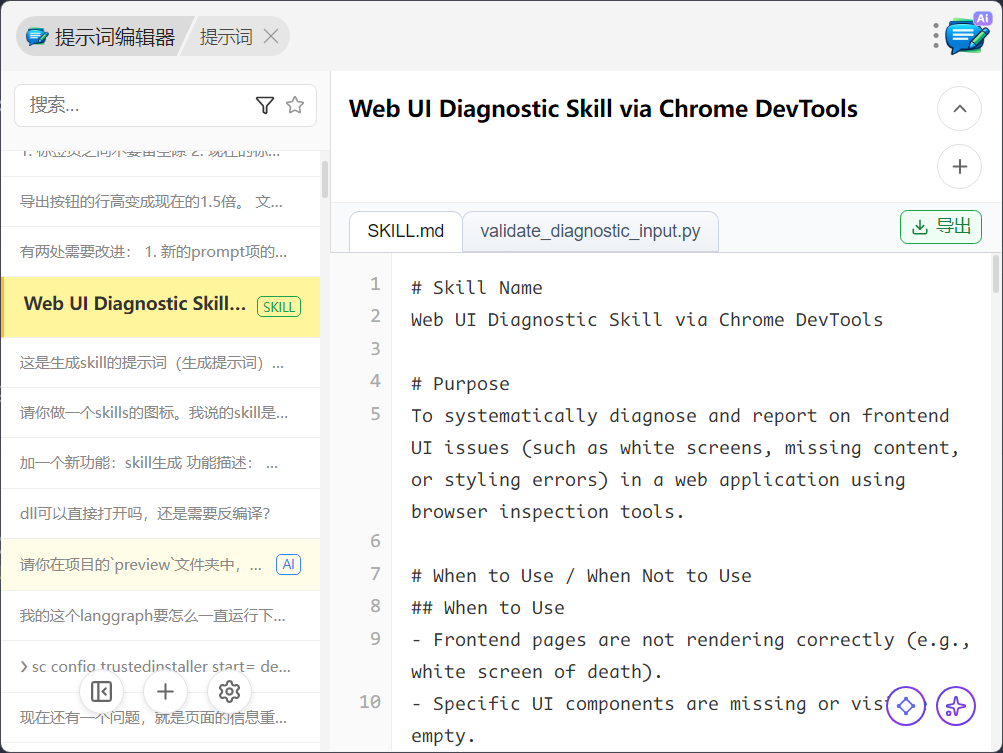Open the three-dot more options menu
The height and width of the screenshot is (753, 1003).
tap(936, 36)
